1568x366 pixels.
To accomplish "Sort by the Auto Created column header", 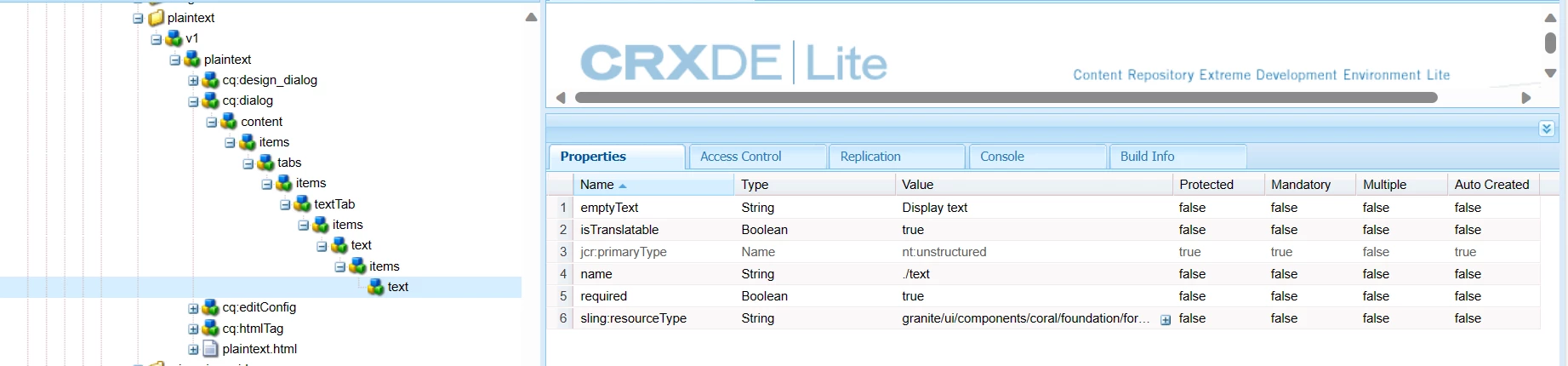I will pos(1493,185).
